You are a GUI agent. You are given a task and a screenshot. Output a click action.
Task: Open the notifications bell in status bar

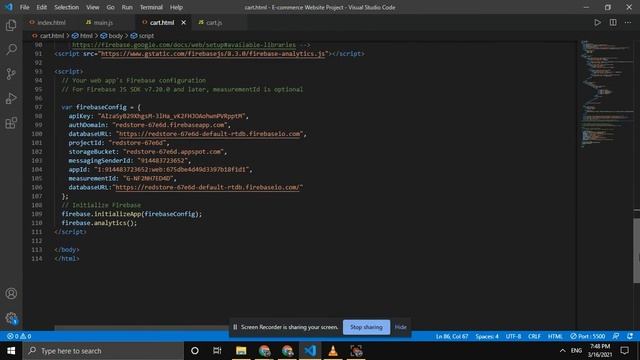click(x=630, y=336)
